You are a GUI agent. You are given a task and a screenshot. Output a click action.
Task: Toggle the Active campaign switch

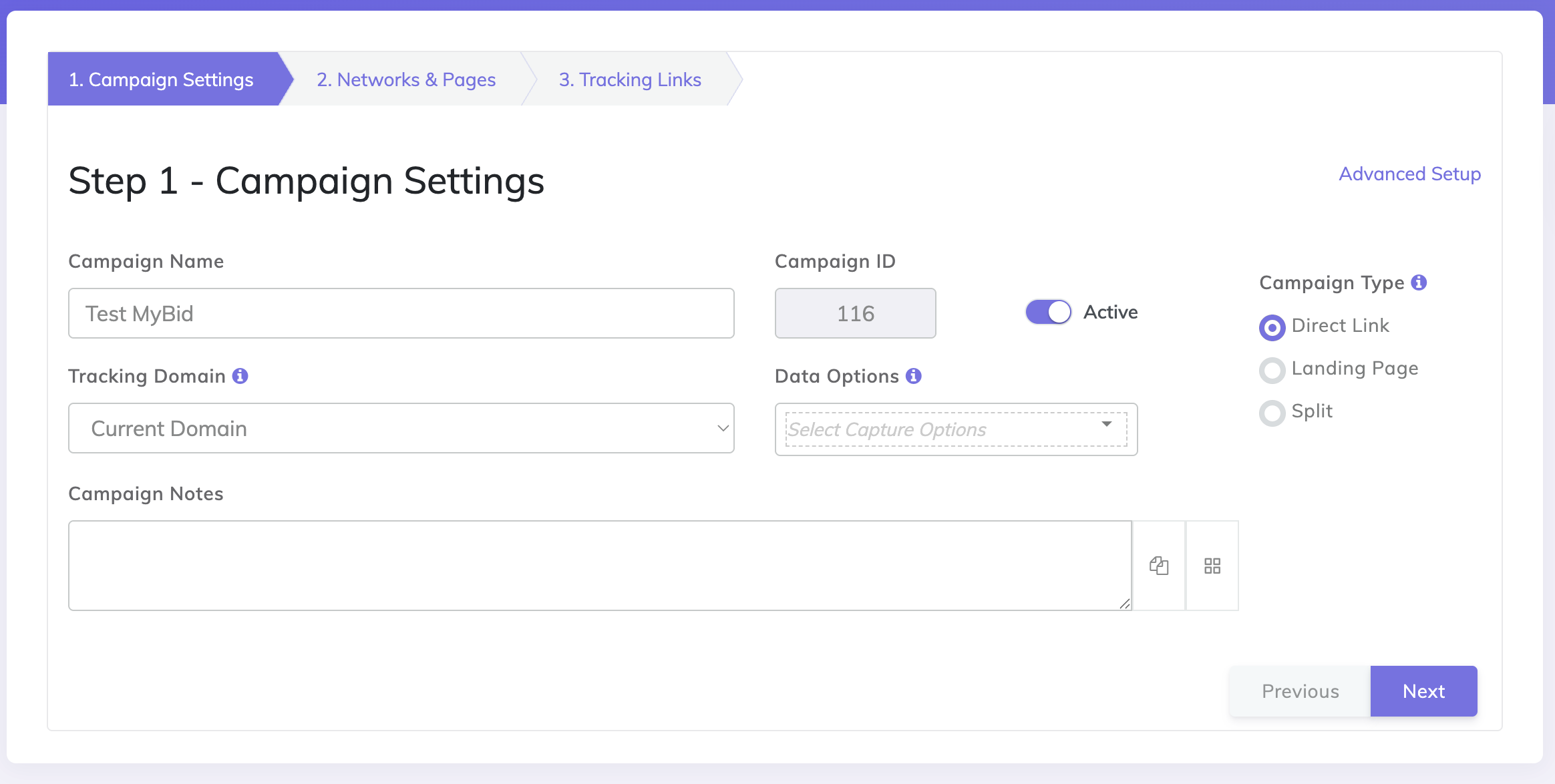[1048, 312]
